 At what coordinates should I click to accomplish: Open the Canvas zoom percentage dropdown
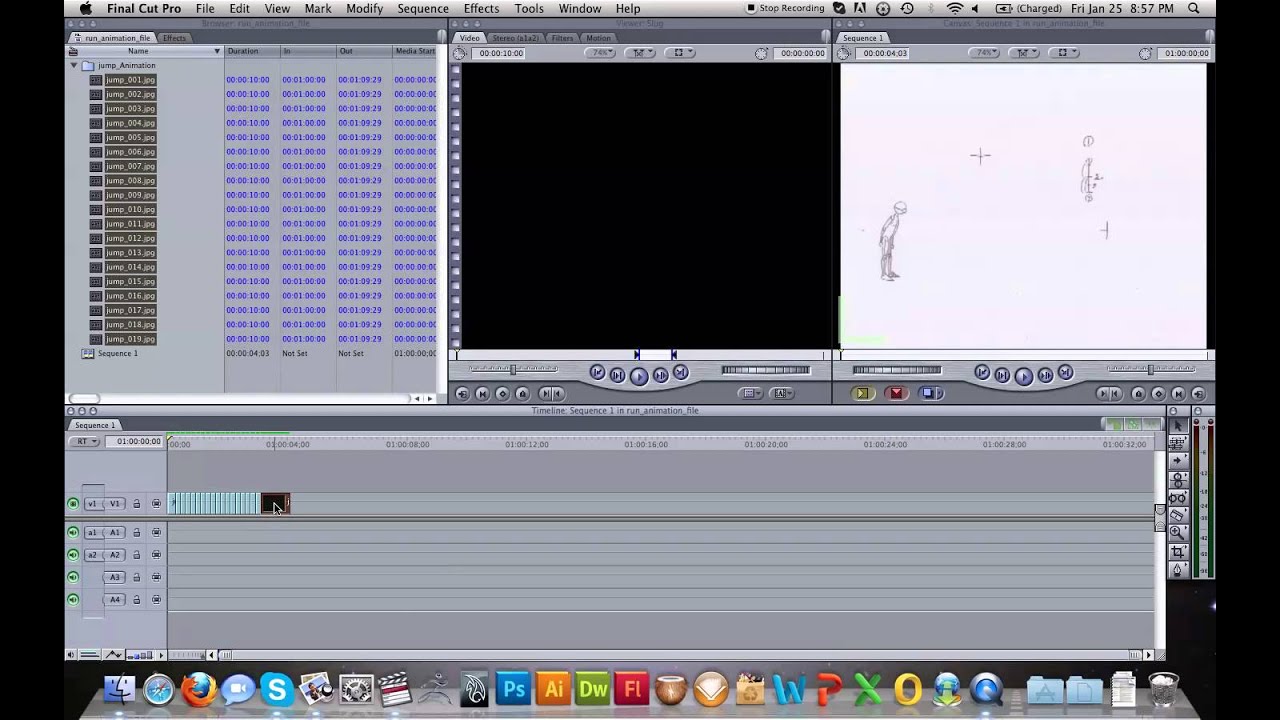pyautogui.click(x=987, y=53)
